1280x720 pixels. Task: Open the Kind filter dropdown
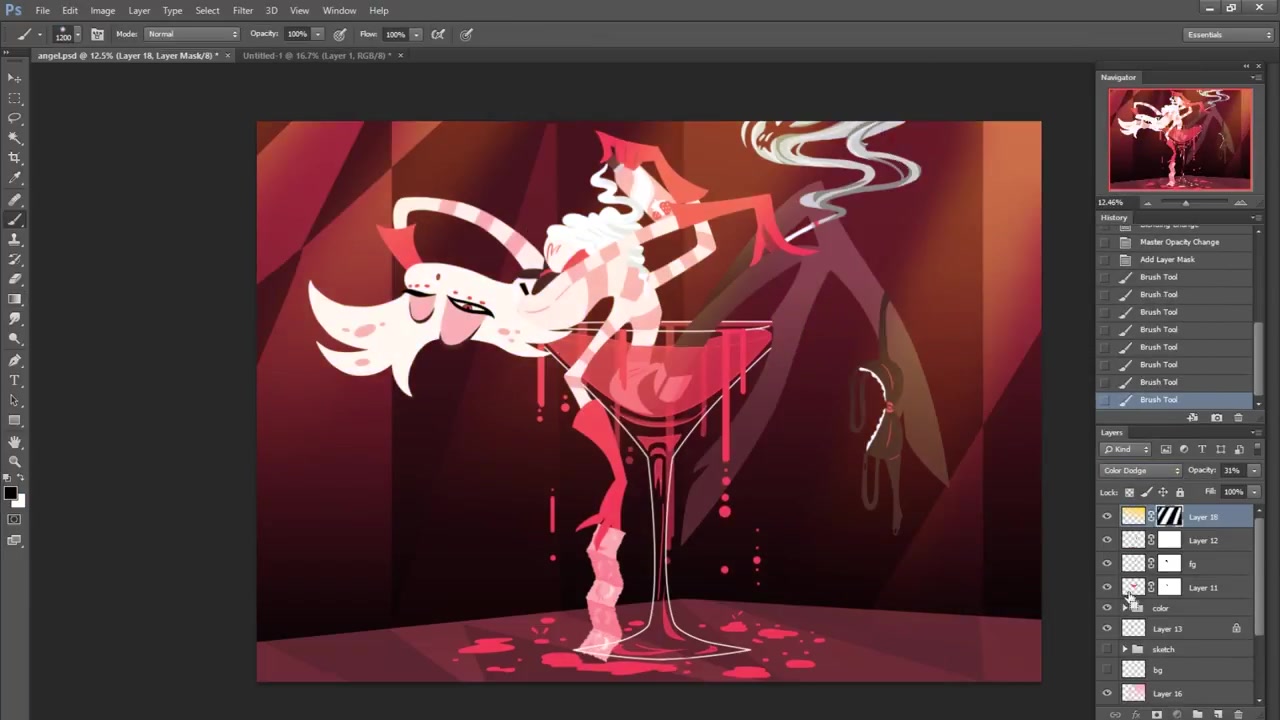pyautogui.click(x=1126, y=449)
